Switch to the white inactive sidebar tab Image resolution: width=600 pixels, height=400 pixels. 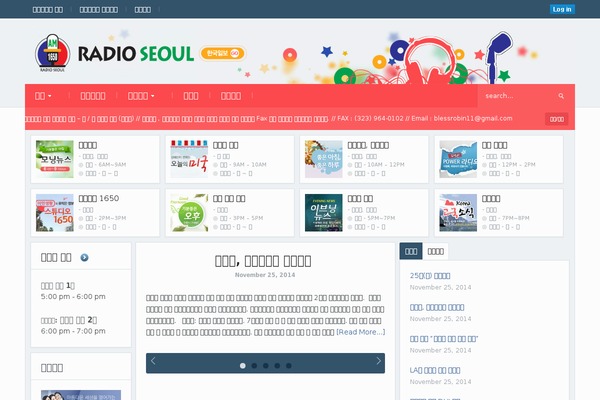coord(435,251)
